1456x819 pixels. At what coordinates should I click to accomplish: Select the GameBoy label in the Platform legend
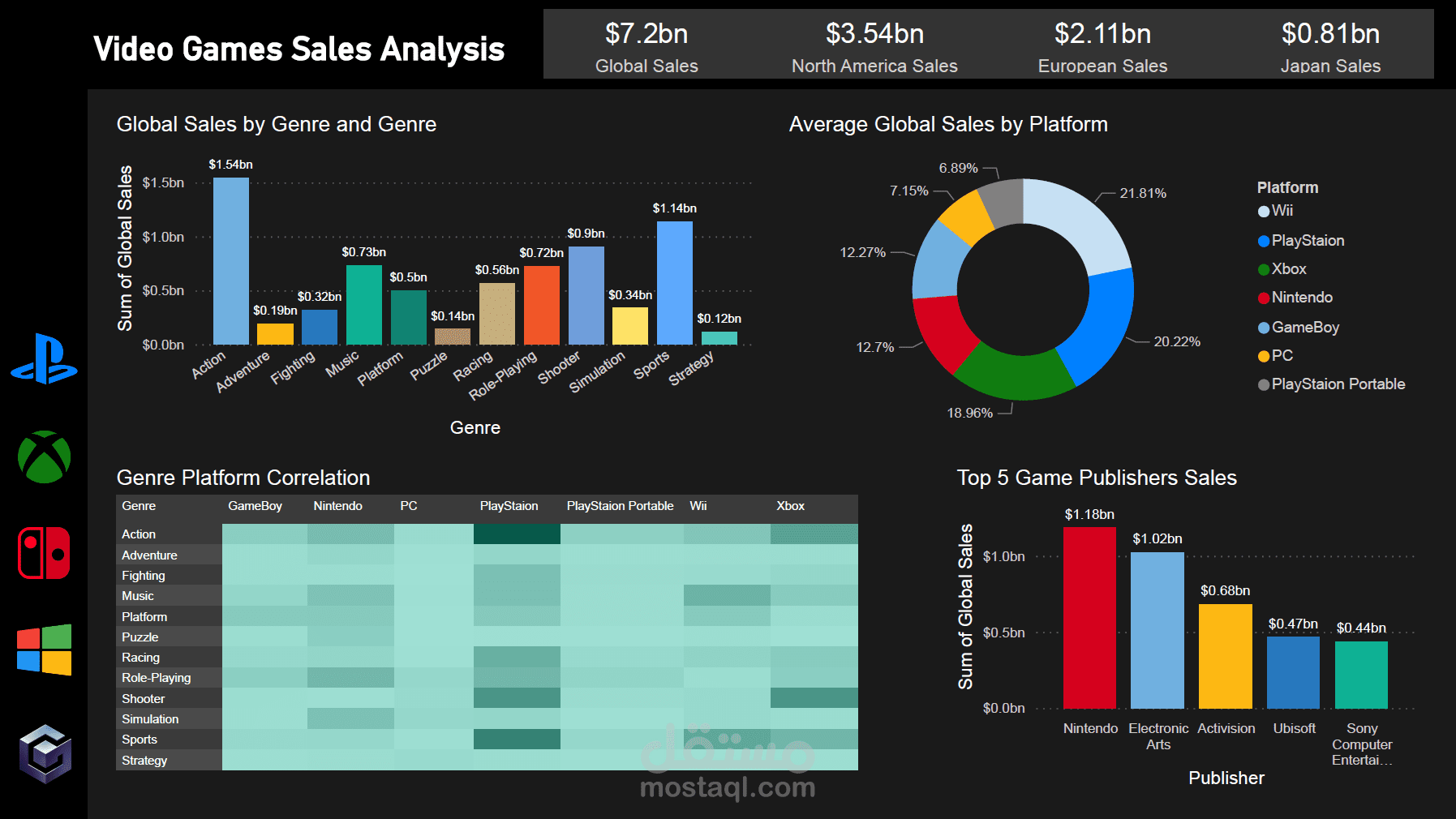1305,328
